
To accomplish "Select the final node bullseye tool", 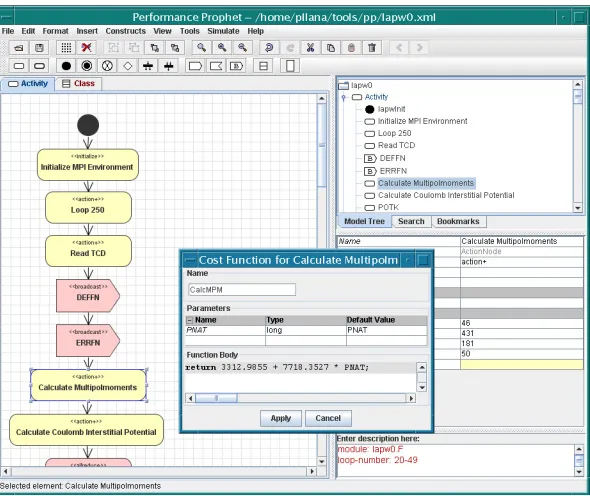I will pos(87,66).
